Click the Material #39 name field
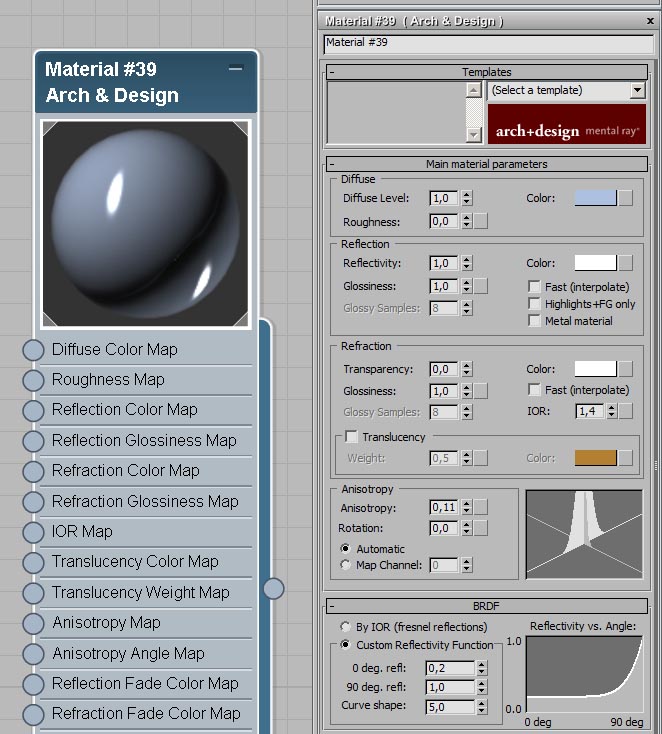This screenshot has height=734, width=662. coord(488,44)
